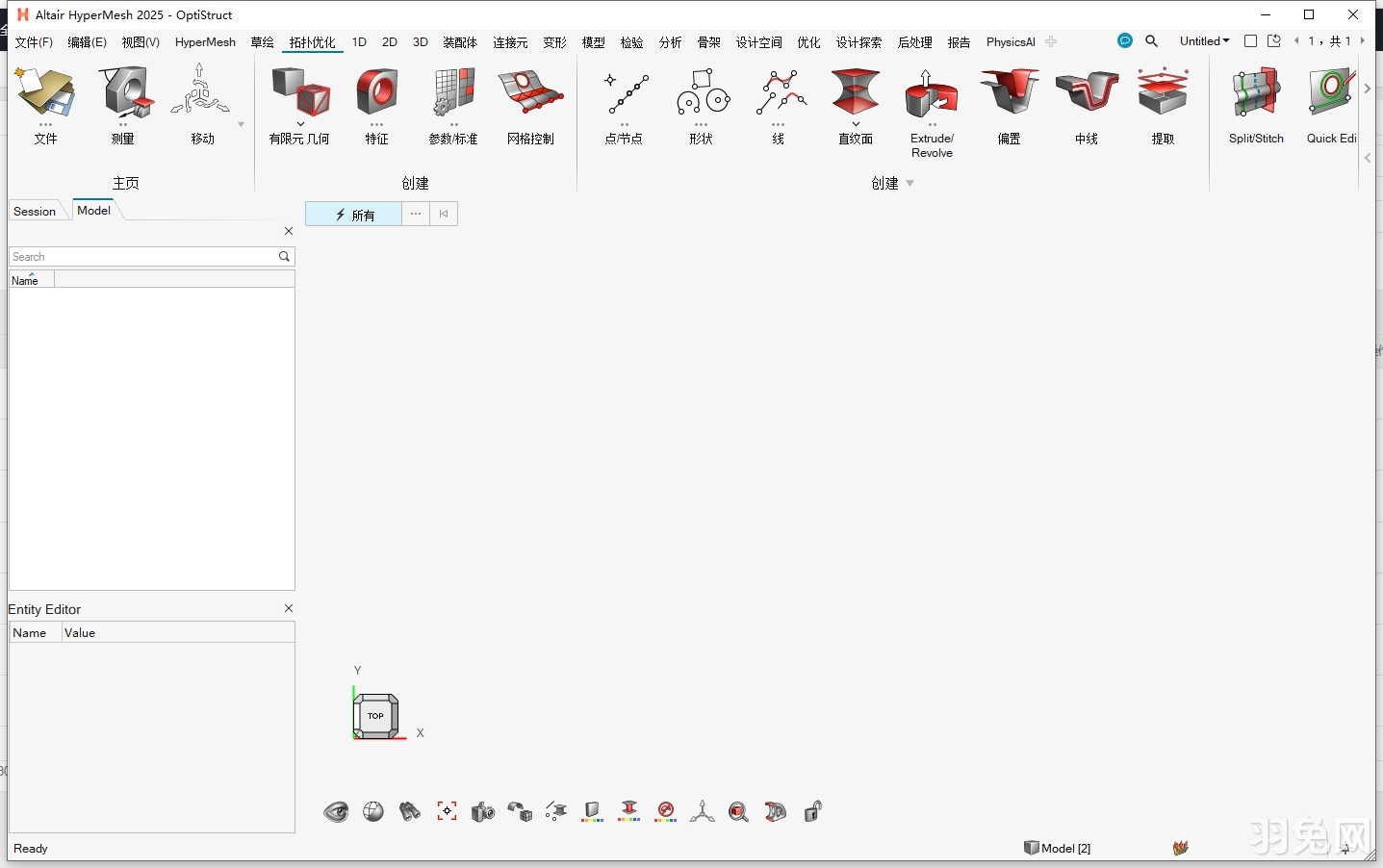
Task: Toggle the eye visibility icon in view toolbar
Action: (x=336, y=812)
